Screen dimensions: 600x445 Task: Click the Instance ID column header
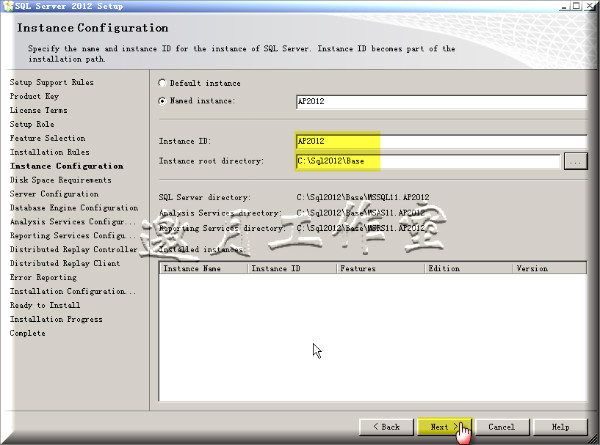(292, 268)
